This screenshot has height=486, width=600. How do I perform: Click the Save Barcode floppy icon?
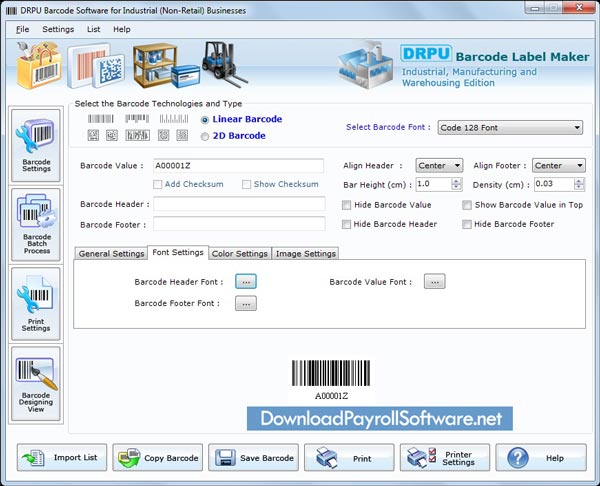point(225,458)
